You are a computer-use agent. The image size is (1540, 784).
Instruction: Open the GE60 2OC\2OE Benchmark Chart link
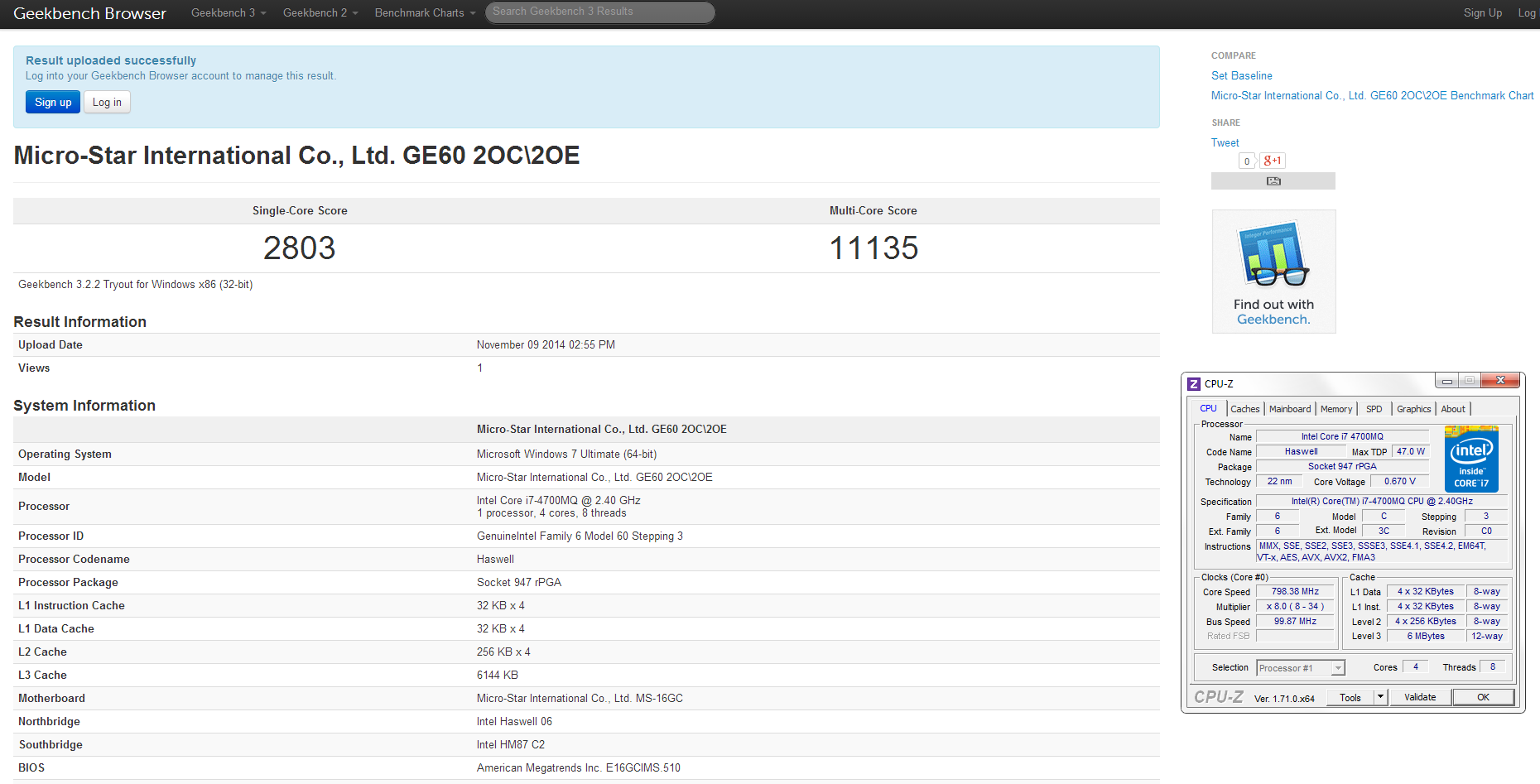tap(1372, 95)
